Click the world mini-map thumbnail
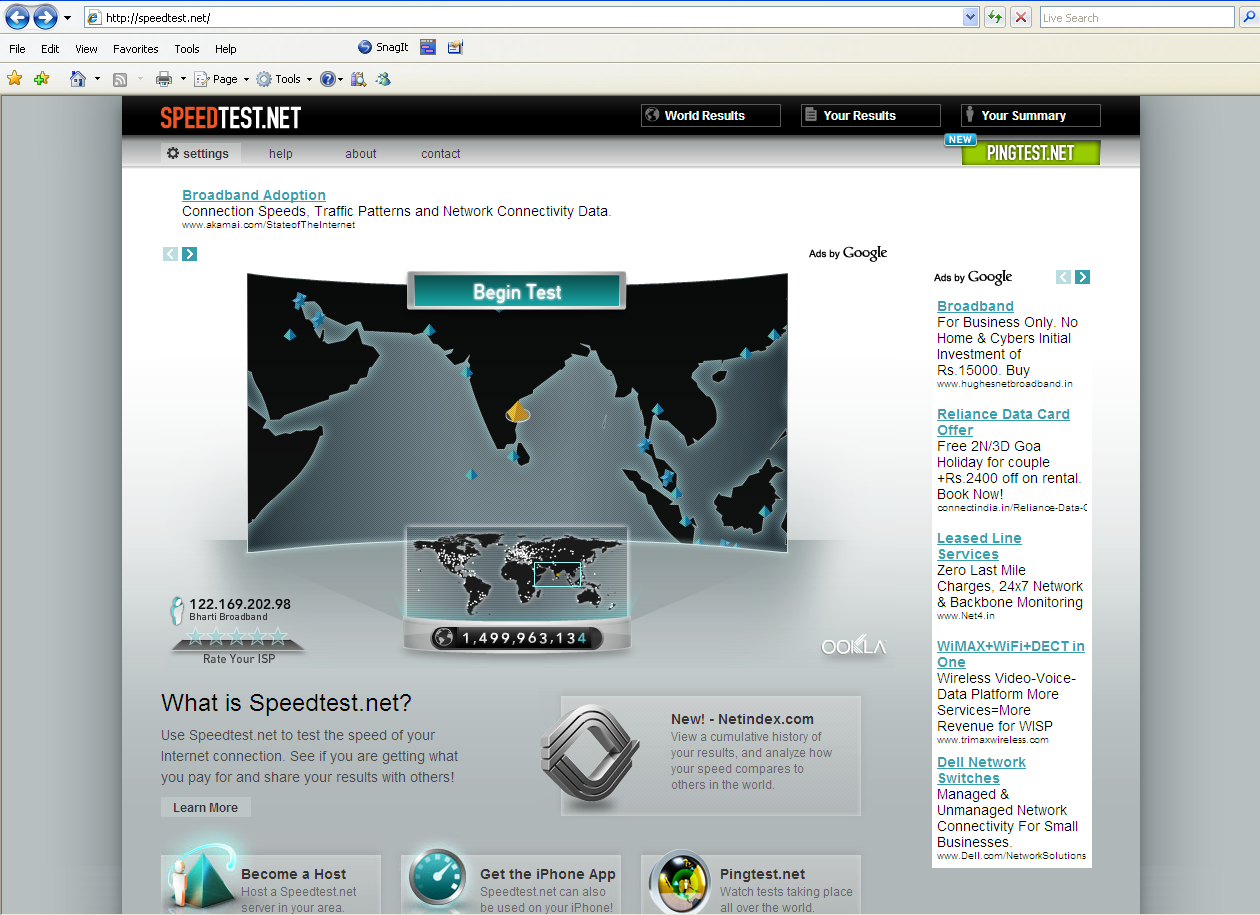The width and height of the screenshot is (1260, 915). 516,573
